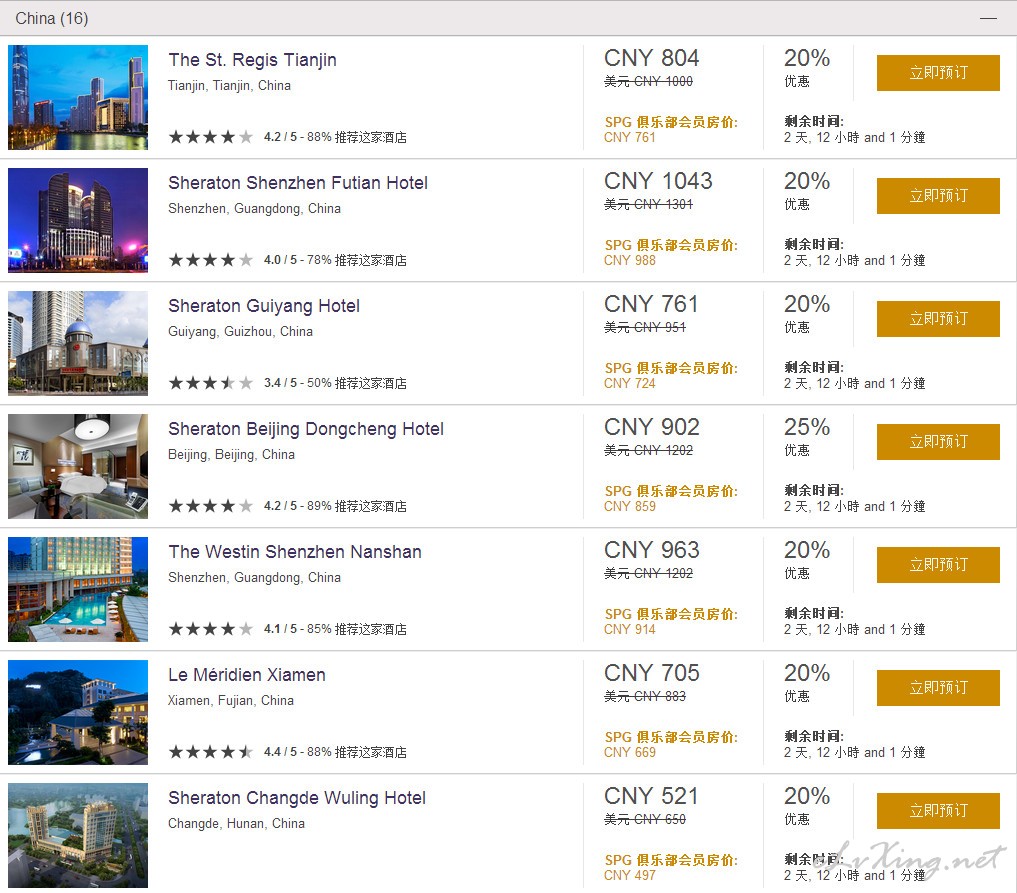The height and width of the screenshot is (893, 1017).
Task: Book Sheraton Guiyang Hotel now
Action: pos(938,318)
